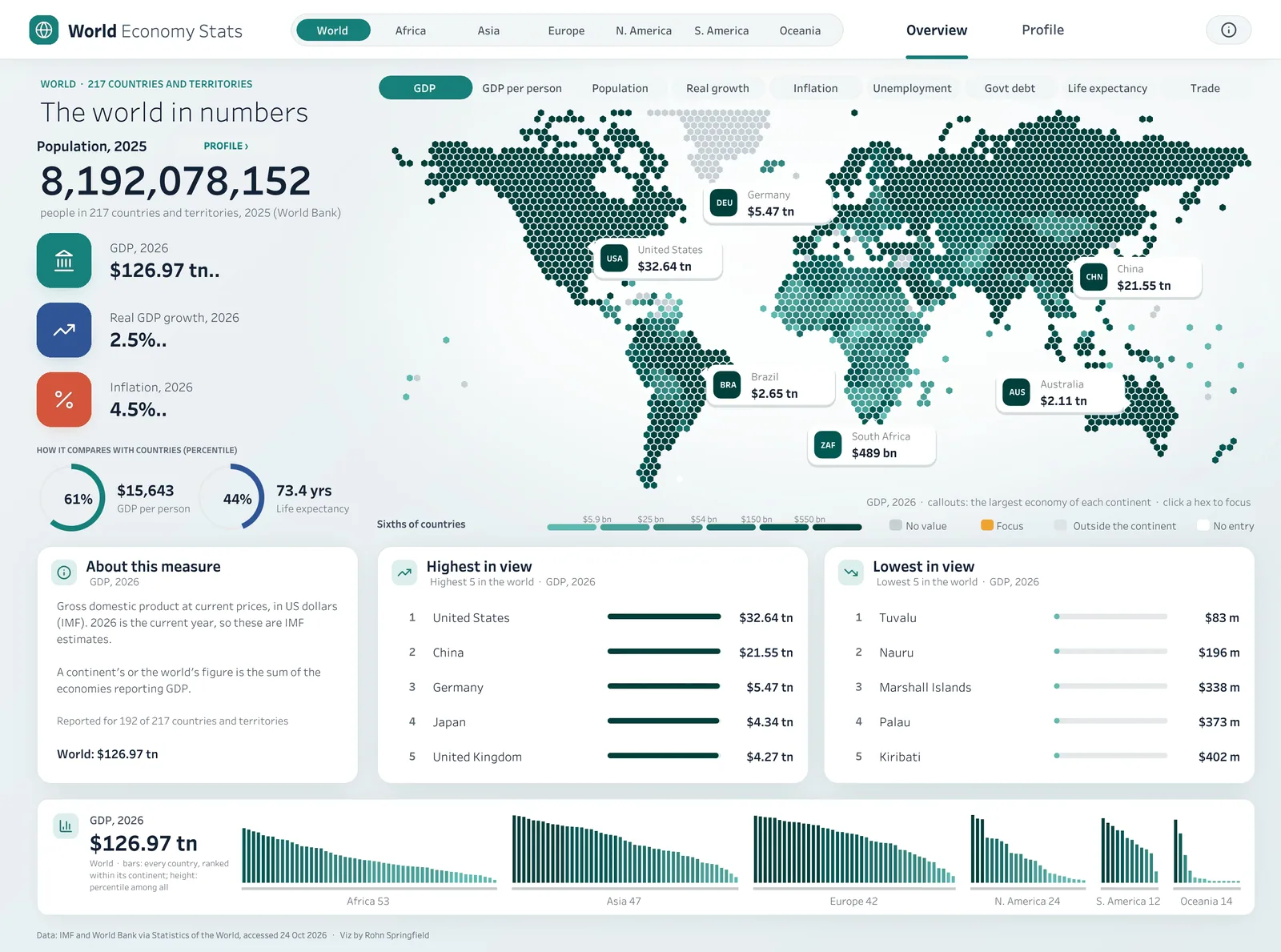Show the Life expectancy measure
1281x952 pixels.
(x=1107, y=88)
